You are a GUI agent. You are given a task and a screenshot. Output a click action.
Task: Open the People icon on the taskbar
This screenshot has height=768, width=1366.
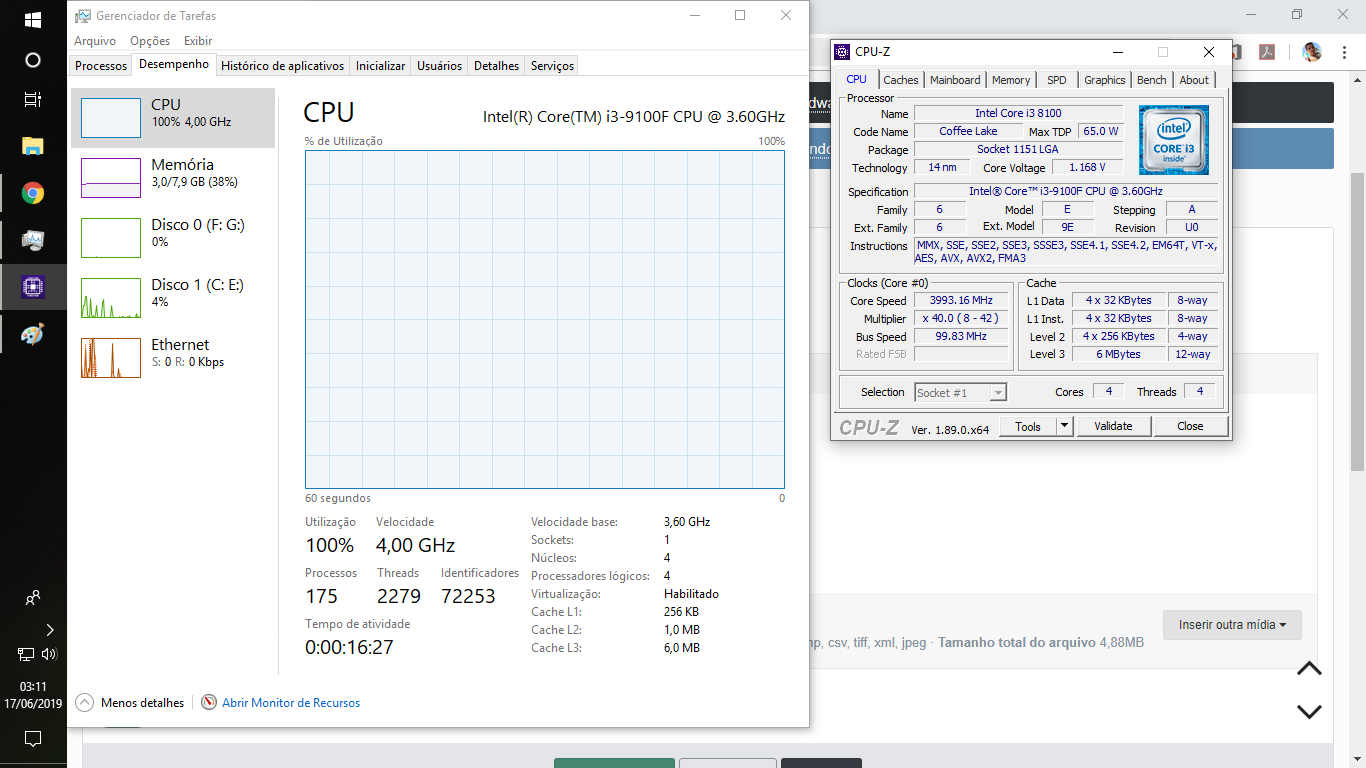[x=33, y=598]
